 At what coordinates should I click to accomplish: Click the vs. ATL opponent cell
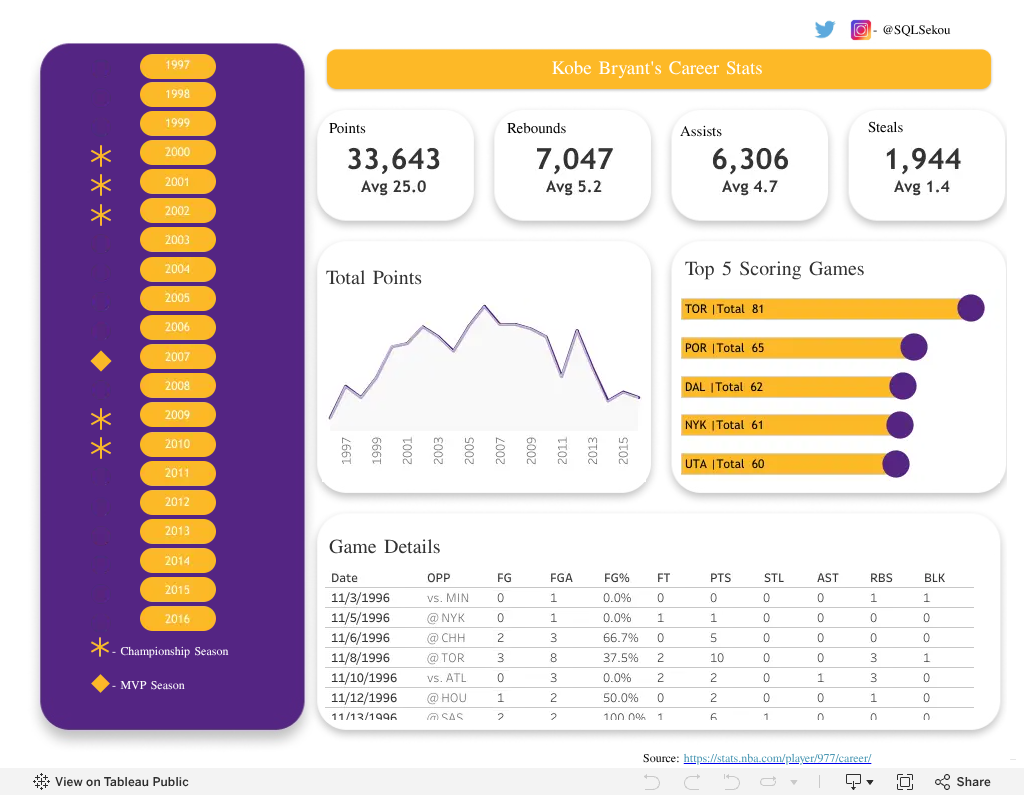447,678
